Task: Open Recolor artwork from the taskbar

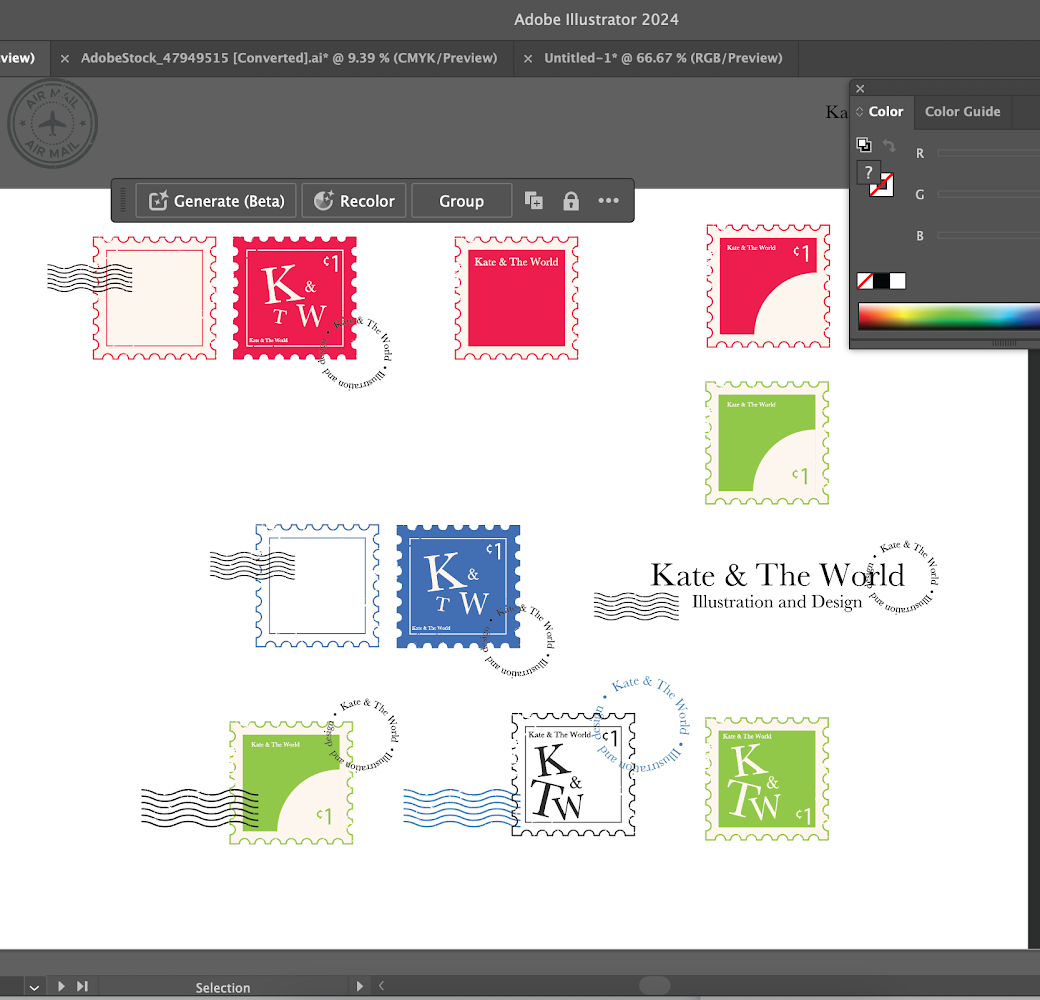Action: (x=354, y=201)
